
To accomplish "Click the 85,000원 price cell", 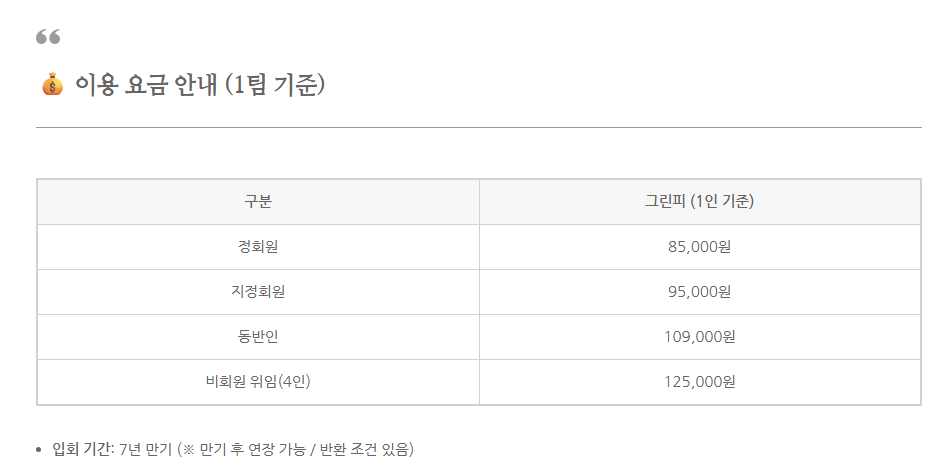I will [699, 247].
